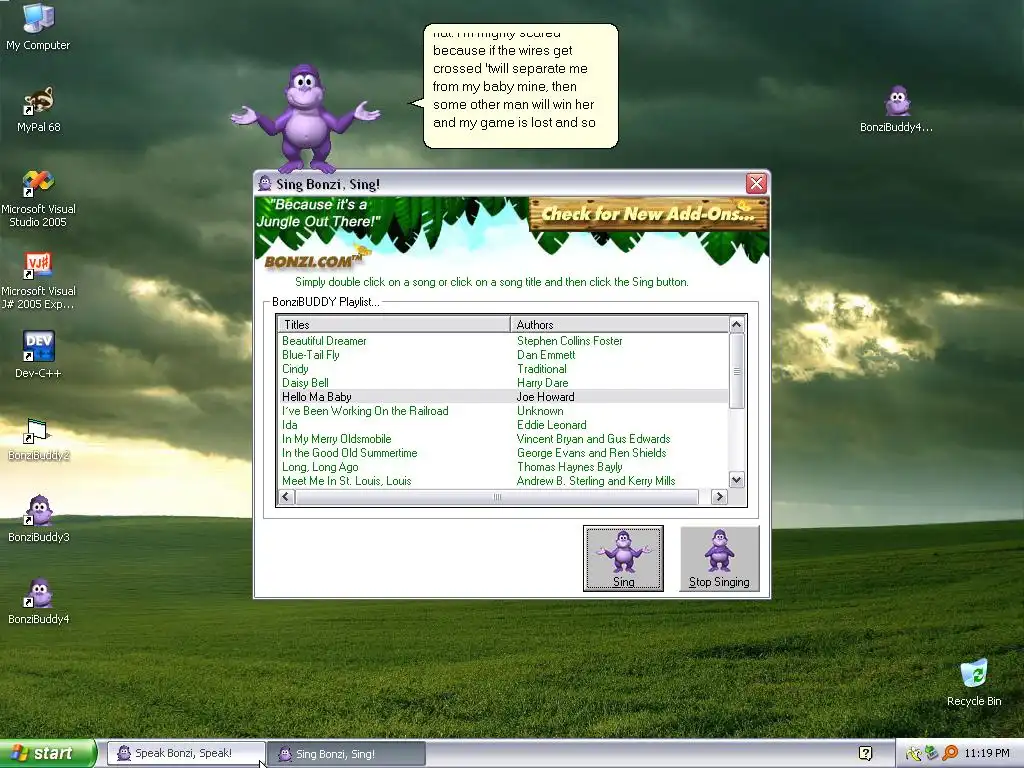Click author Dan Emmett
1024x768 pixels.
(x=546, y=355)
